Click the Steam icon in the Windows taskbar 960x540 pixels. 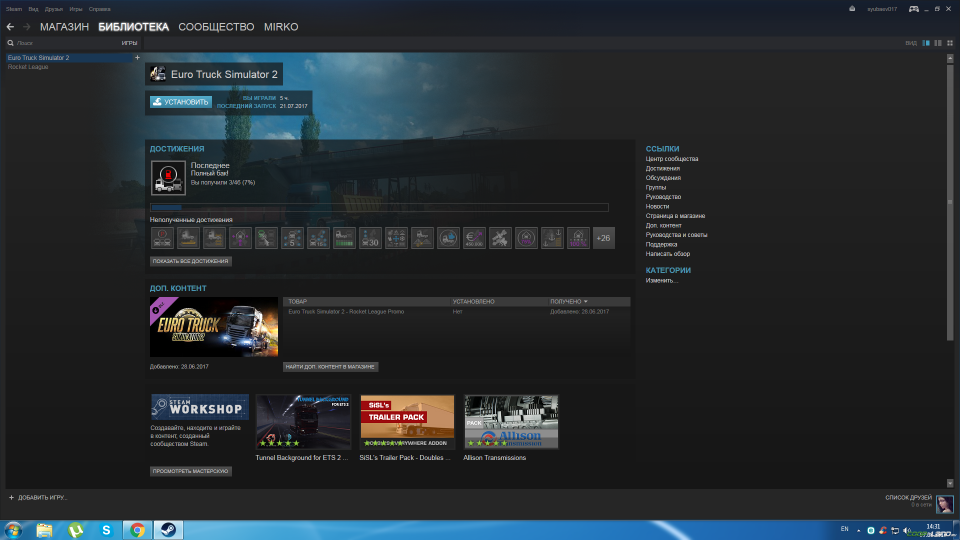[x=168, y=530]
